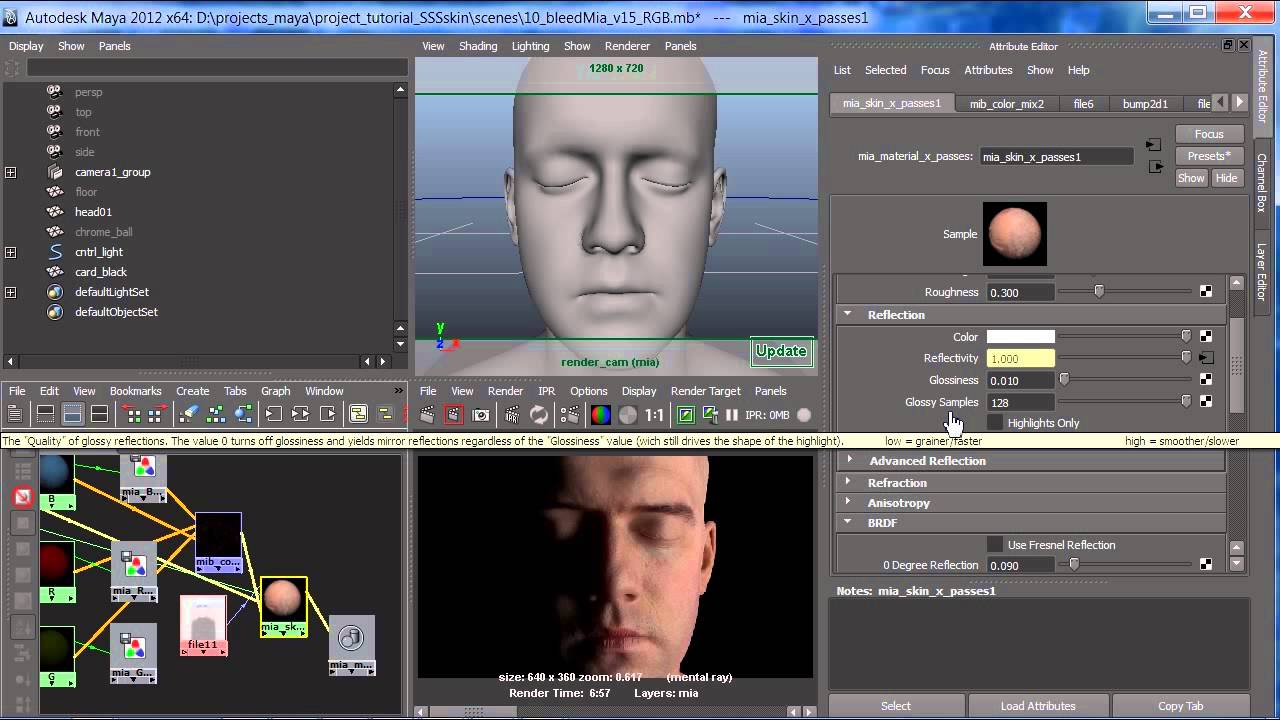
Task: Click the display alpha channel icon
Action: click(x=628, y=415)
